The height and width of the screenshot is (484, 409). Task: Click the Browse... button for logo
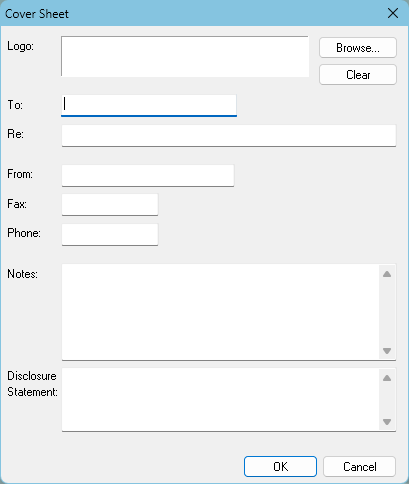point(358,48)
